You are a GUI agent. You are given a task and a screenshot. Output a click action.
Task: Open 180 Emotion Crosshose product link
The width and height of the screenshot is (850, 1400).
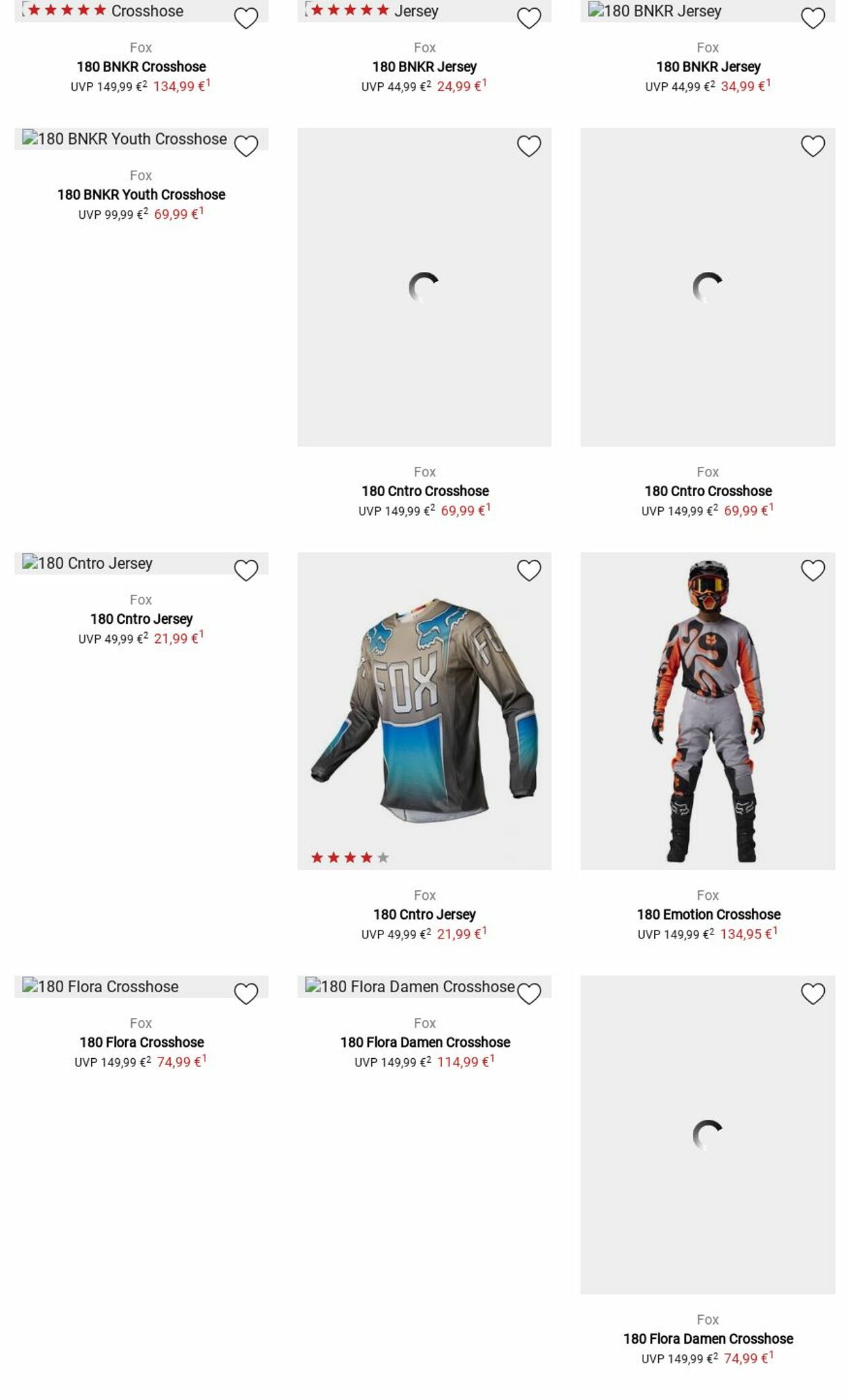[x=708, y=915]
